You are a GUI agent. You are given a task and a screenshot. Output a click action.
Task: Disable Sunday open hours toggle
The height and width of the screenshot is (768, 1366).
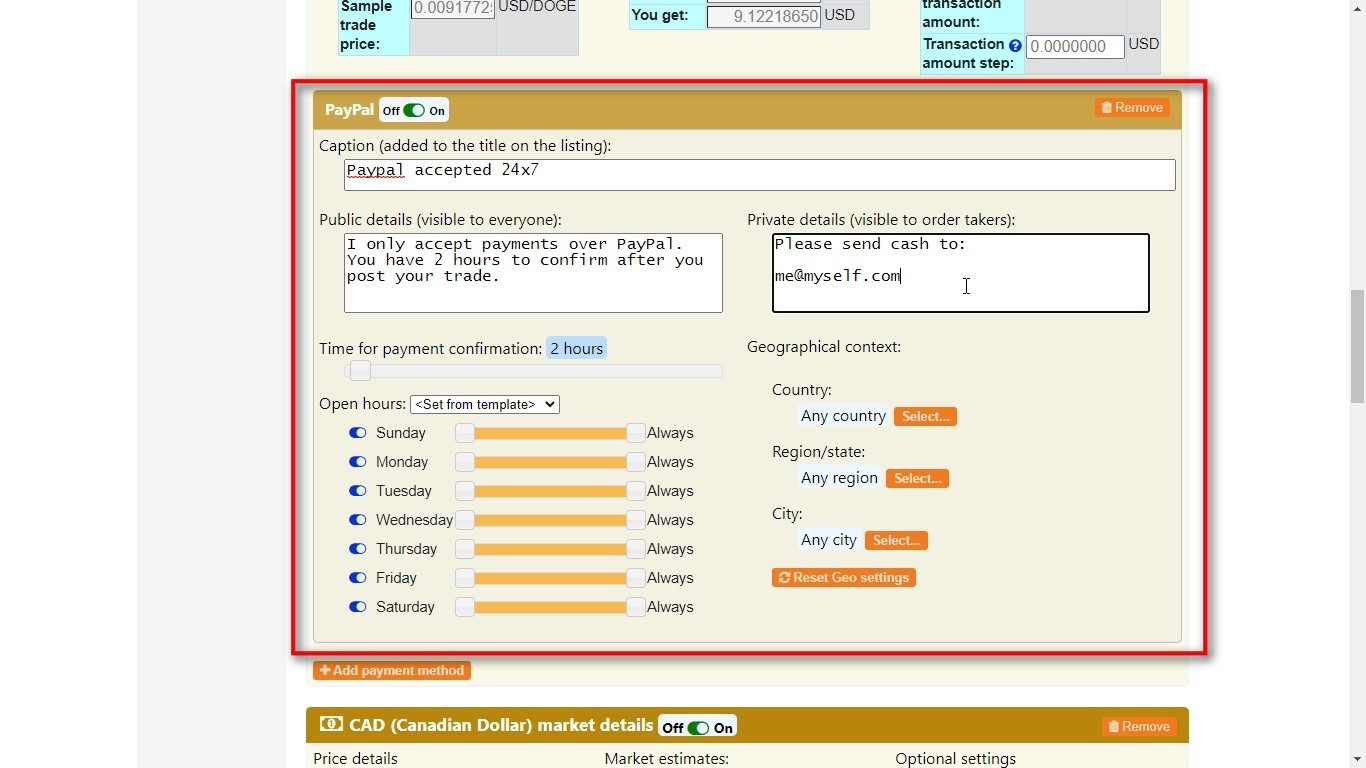[x=357, y=433]
